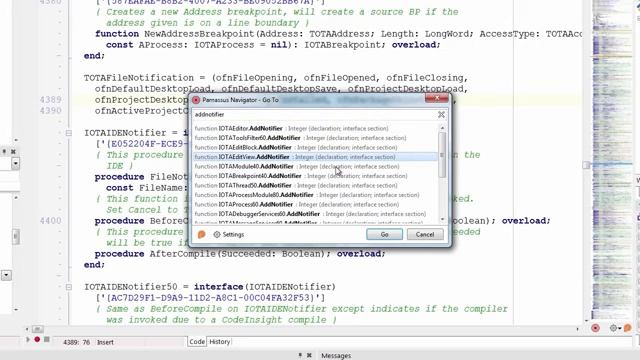The width and height of the screenshot is (640, 360).
Task: Click the results list scroll up arrow
Action: coord(442,128)
